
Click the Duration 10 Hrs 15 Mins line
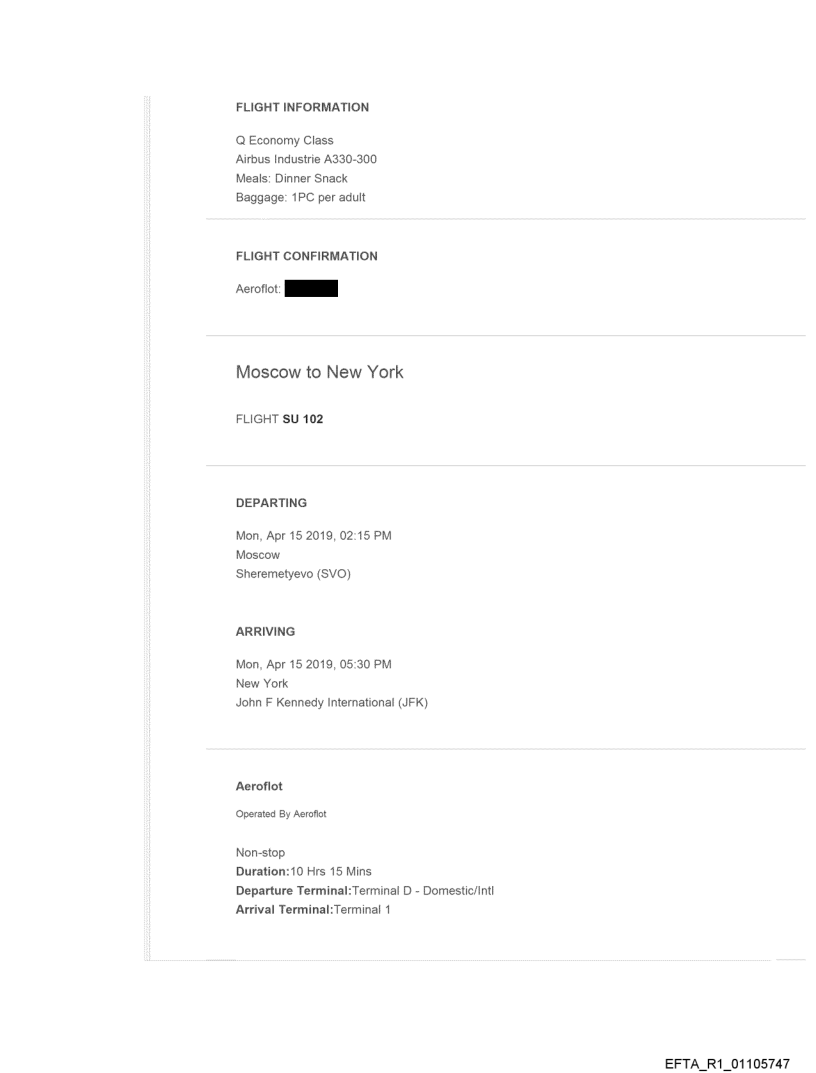point(312,872)
